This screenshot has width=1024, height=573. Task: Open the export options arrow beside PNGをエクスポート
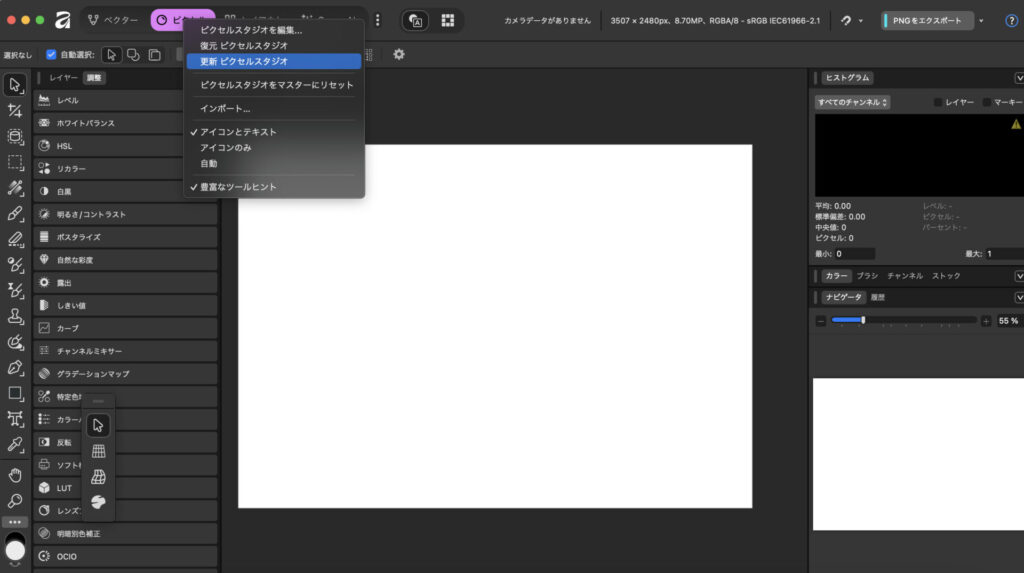pyautogui.click(x=981, y=20)
